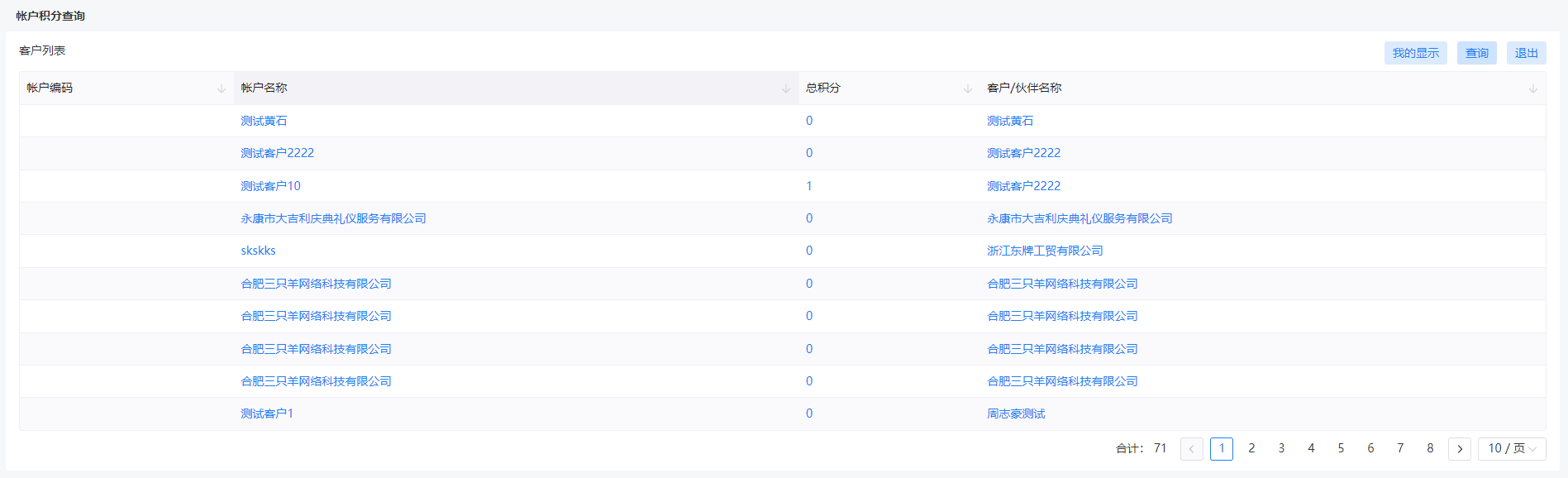The width and height of the screenshot is (1568, 478).
Task: Switch to page 2
Action: tap(1251, 449)
